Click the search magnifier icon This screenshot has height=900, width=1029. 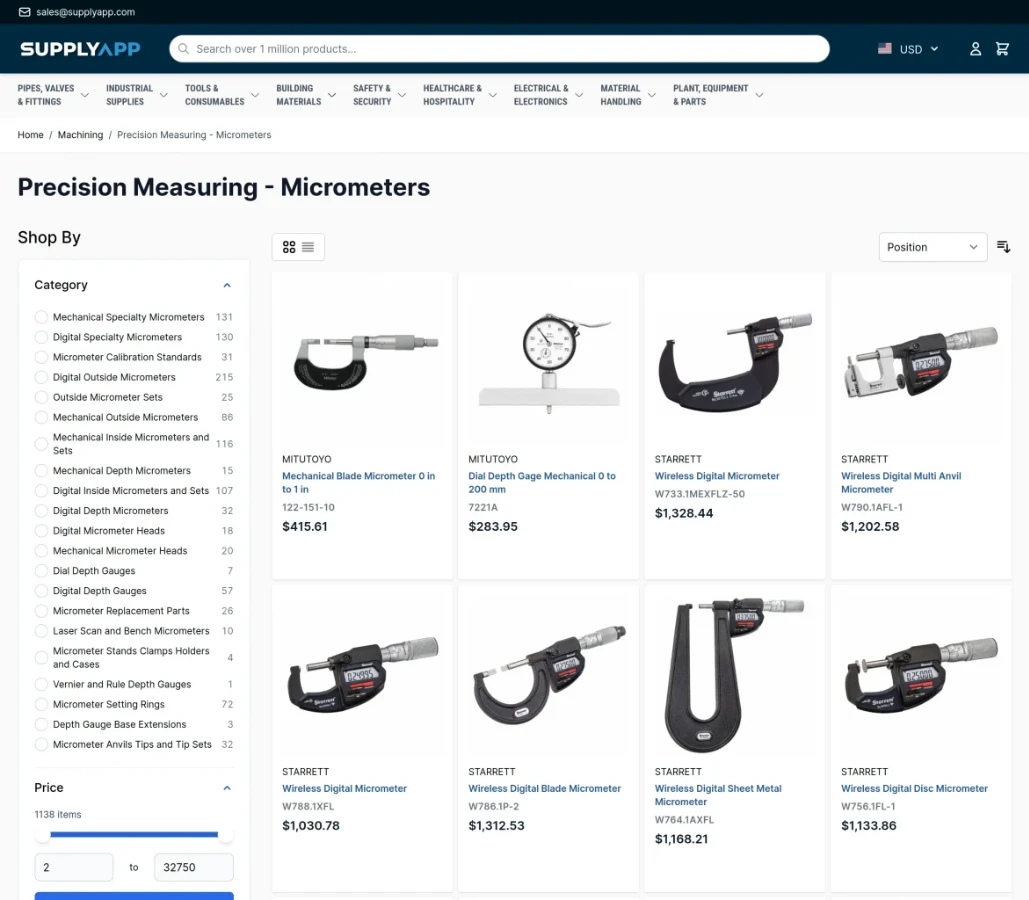(183, 49)
